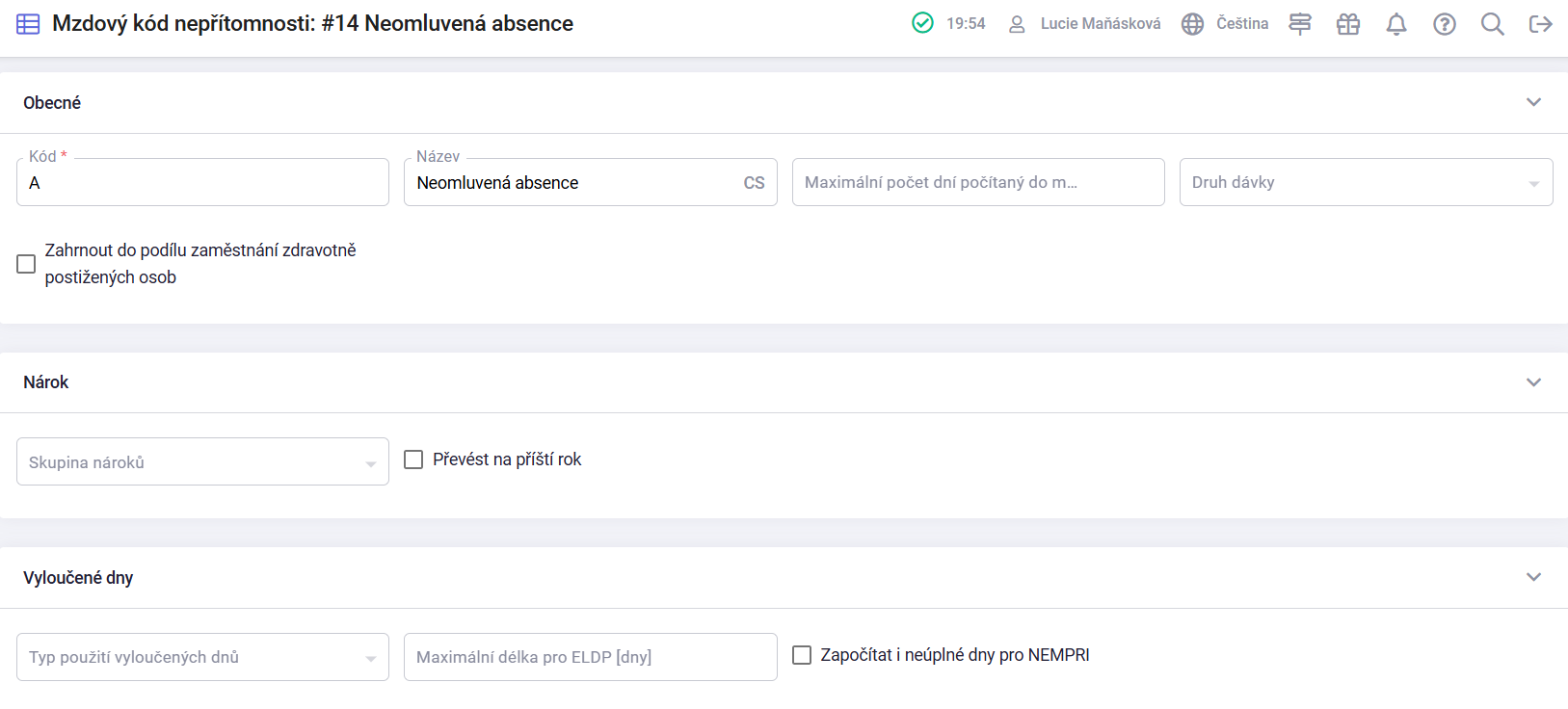Click the Kód input field

(x=202, y=182)
